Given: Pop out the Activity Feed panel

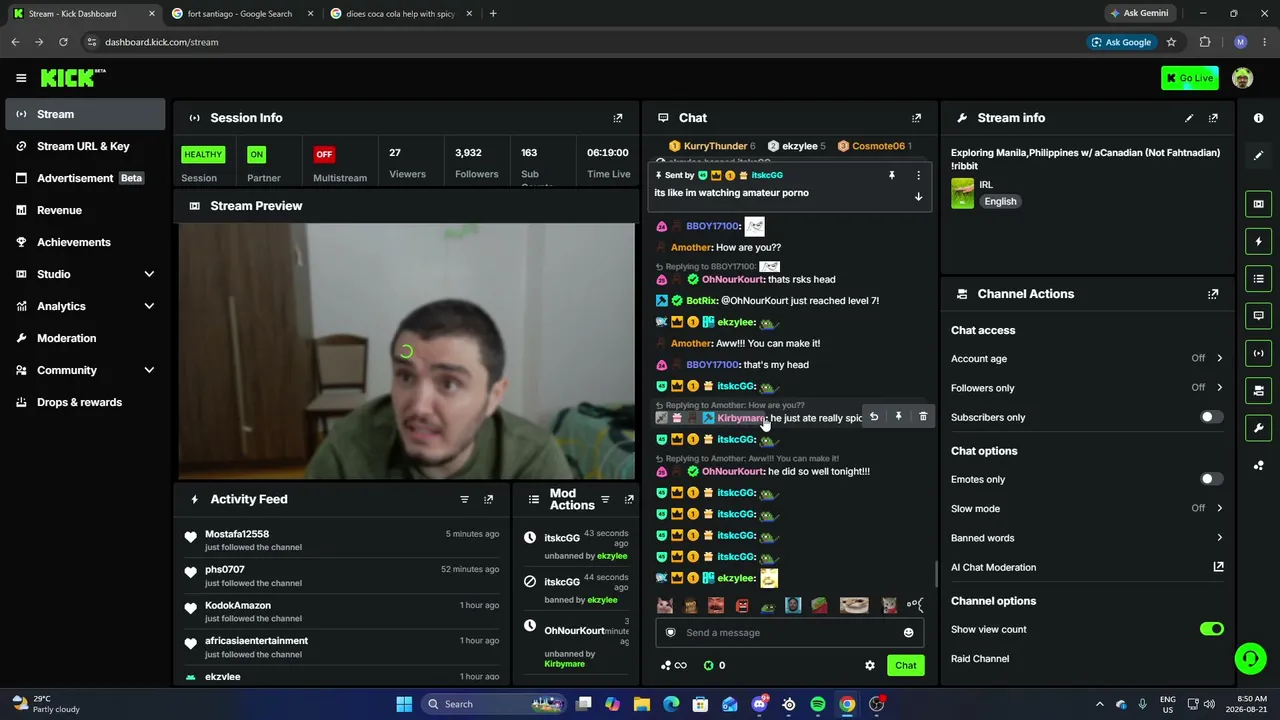Looking at the screenshot, I should [488, 499].
